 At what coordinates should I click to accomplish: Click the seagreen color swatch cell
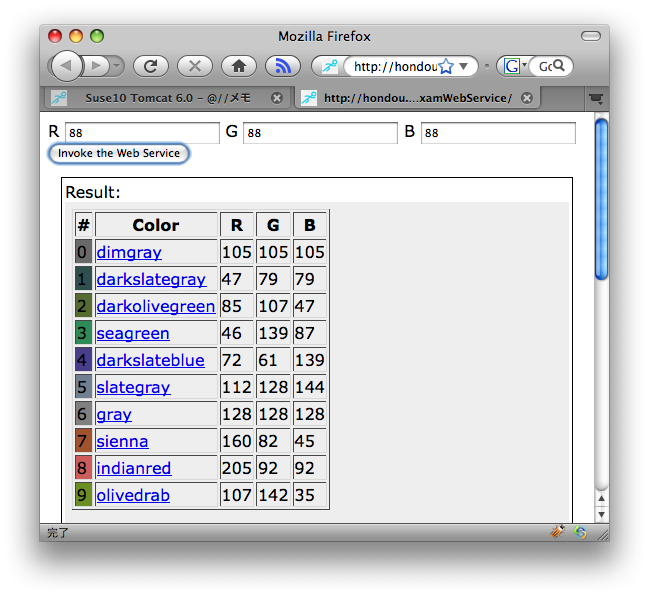pos(83,333)
